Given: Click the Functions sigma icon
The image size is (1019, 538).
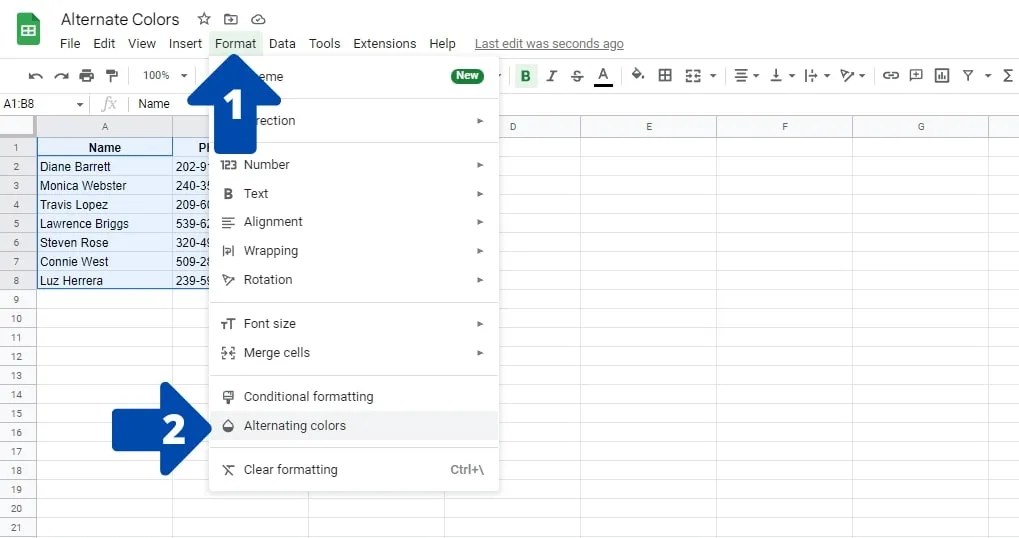Looking at the screenshot, I should pyautogui.click(x=1008, y=75).
